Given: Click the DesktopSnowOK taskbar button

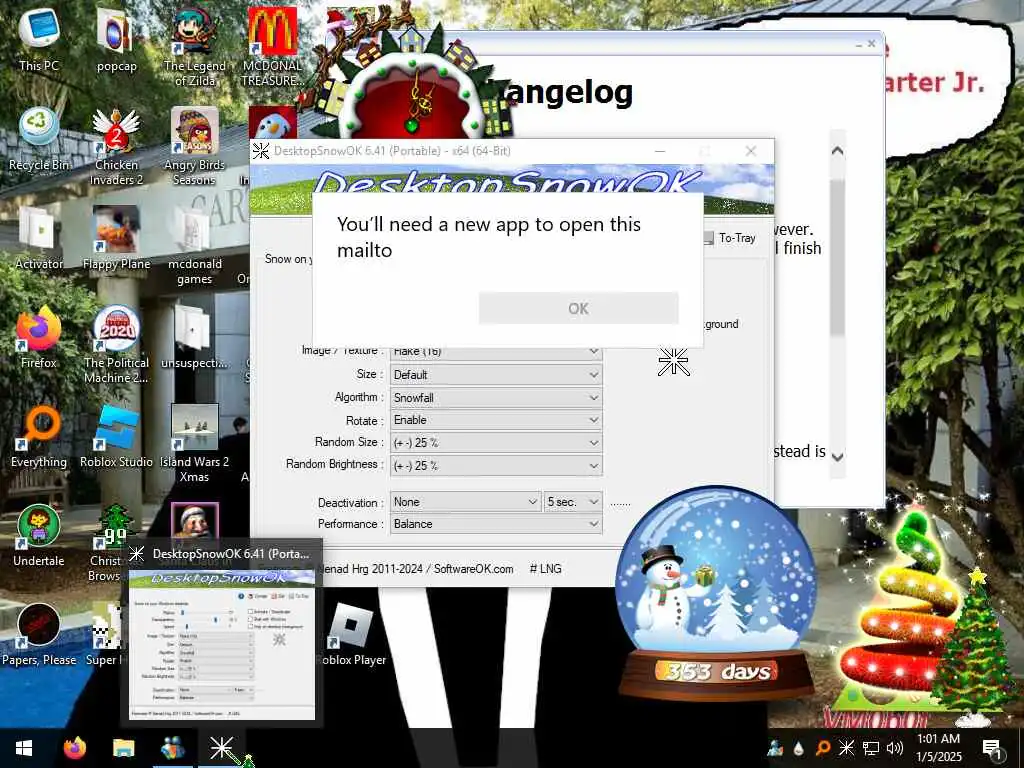Looking at the screenshot, I should tap(221, 748).
